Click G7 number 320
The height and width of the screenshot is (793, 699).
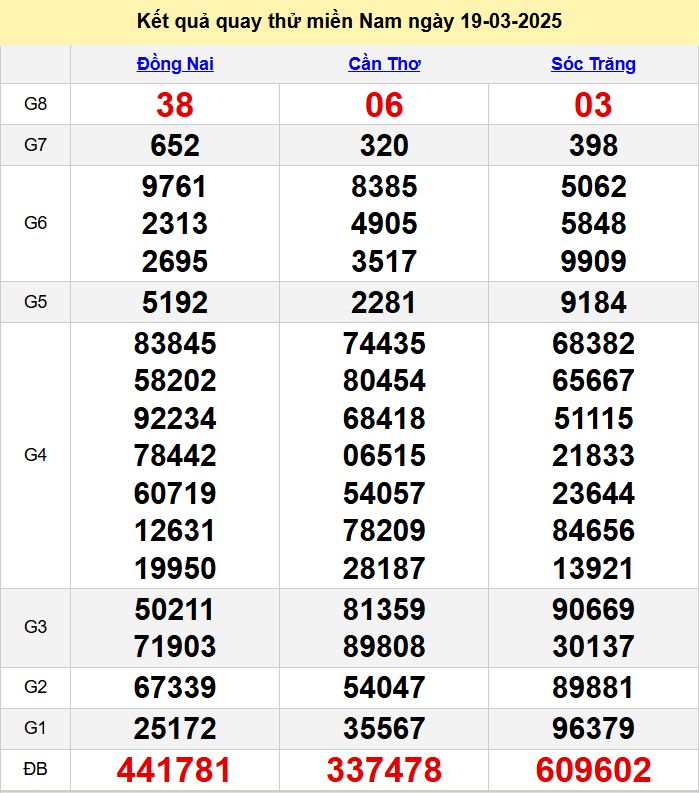(x=384, y=146)
